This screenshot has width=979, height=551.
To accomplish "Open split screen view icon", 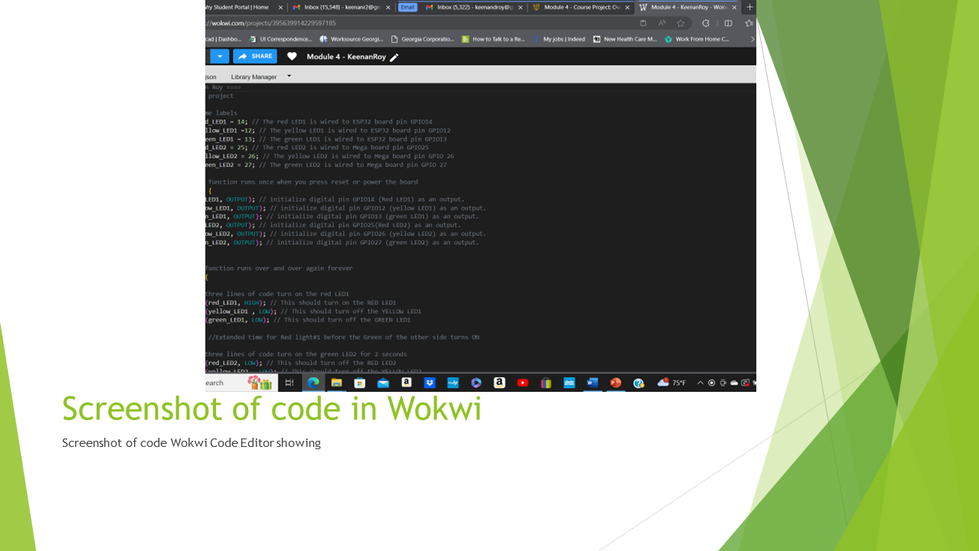I will [x=728, y=23].
